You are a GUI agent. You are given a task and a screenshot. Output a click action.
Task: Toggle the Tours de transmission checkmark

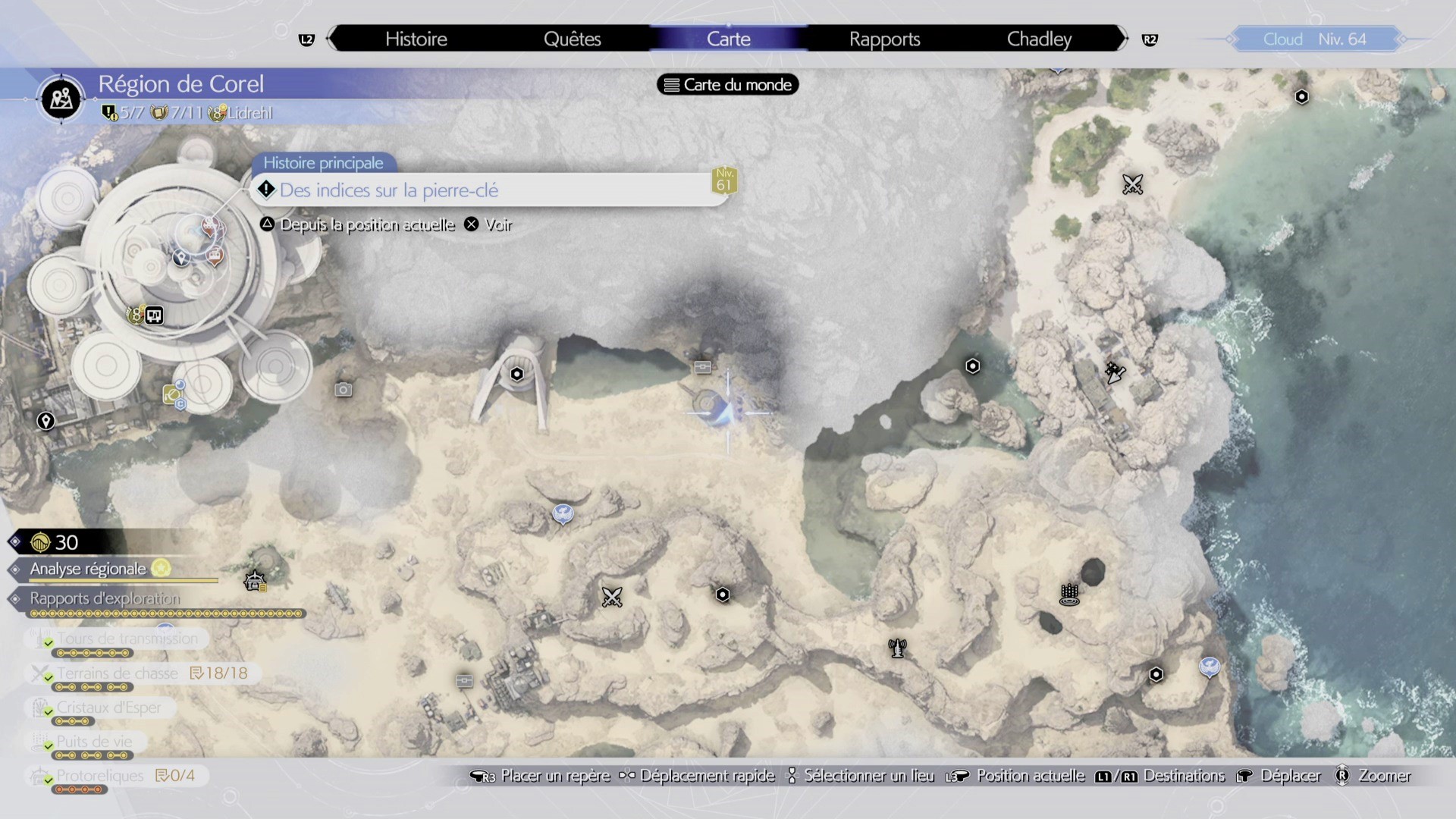[x=49, y=642]
